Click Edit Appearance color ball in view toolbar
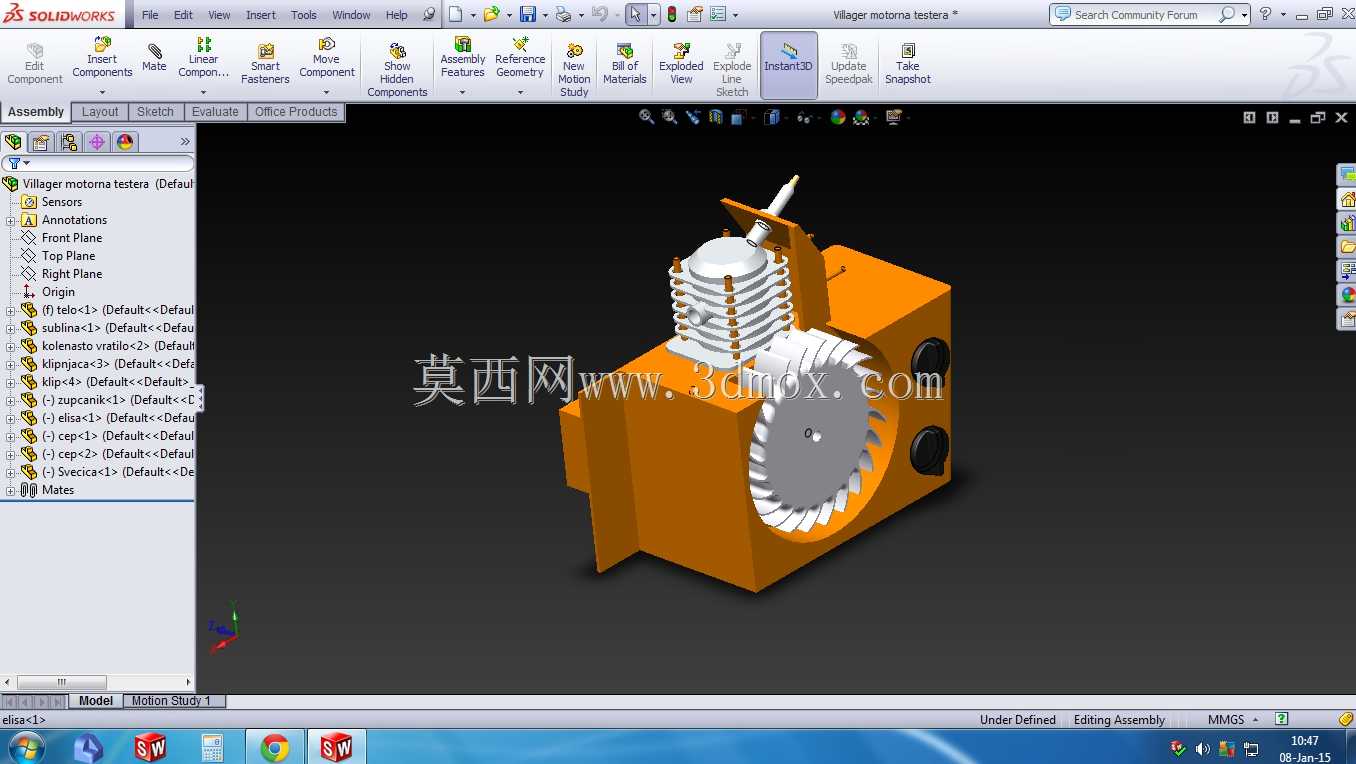Screen dimensions: 1356x764 click(838, 117)
